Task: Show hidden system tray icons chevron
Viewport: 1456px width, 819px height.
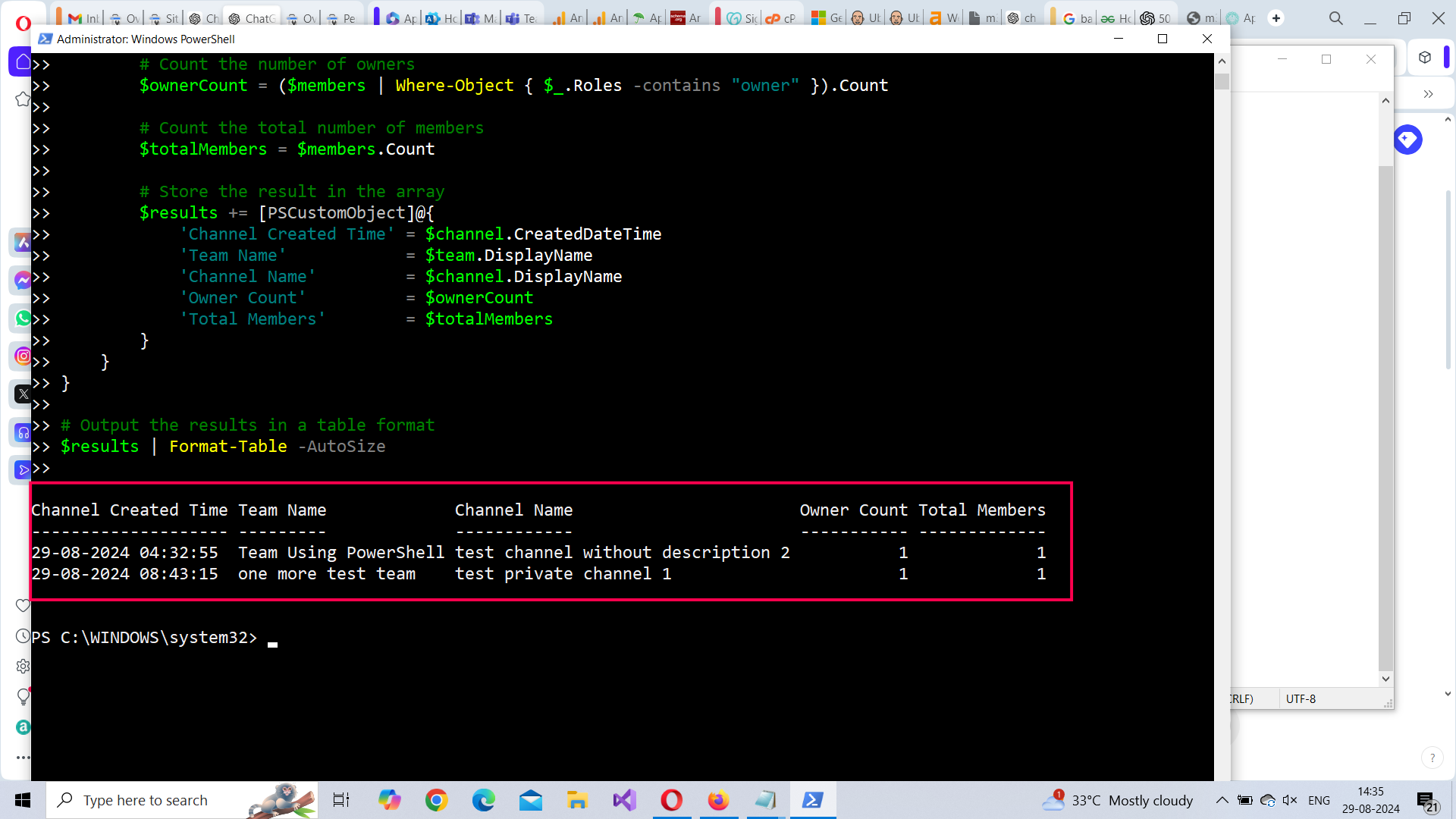Action: [1222, 800]
